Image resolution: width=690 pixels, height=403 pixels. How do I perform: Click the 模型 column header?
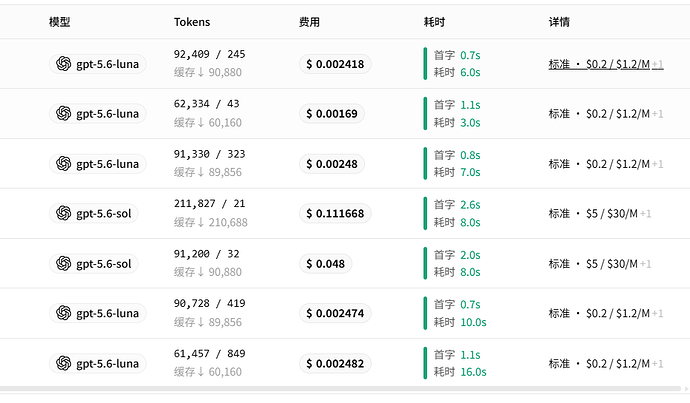click(59, 22)
